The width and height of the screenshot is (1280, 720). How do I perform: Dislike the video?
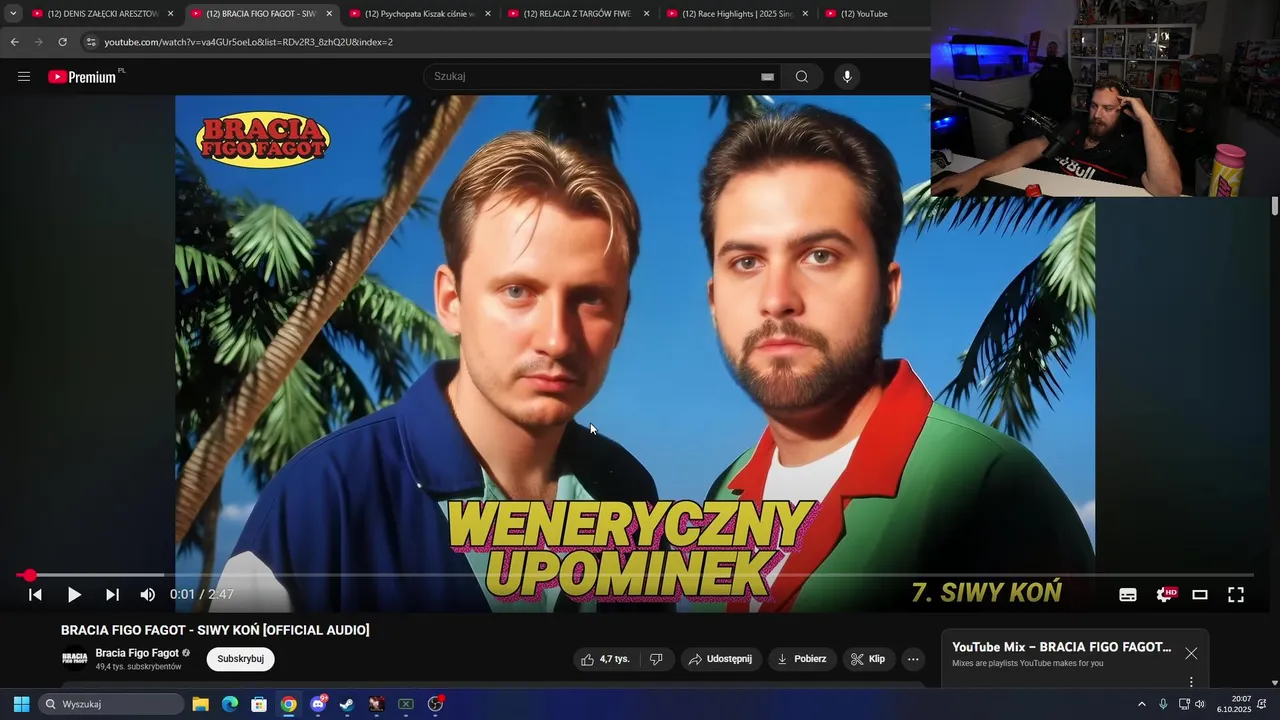[656, 659]
